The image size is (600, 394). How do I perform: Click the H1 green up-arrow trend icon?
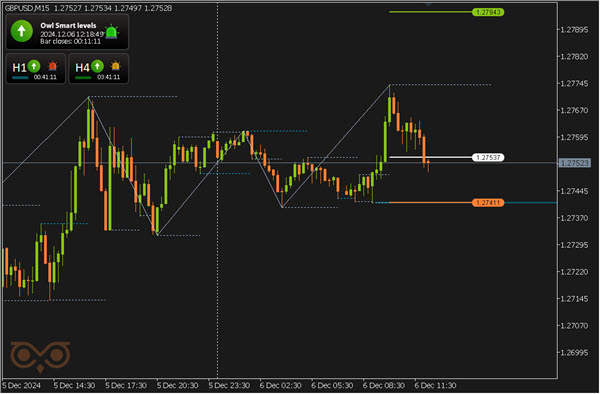click(34, 66)
